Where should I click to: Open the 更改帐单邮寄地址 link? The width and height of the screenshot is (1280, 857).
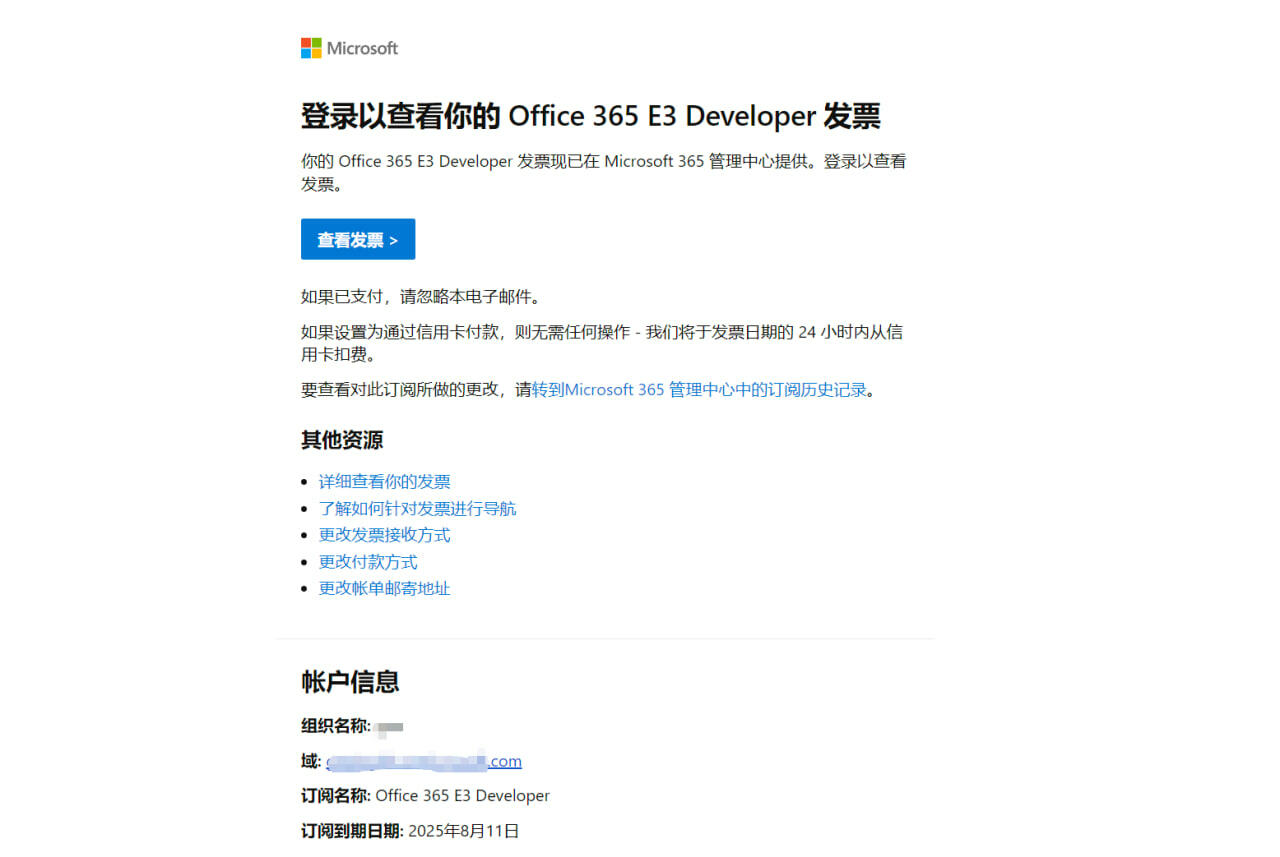385,588
